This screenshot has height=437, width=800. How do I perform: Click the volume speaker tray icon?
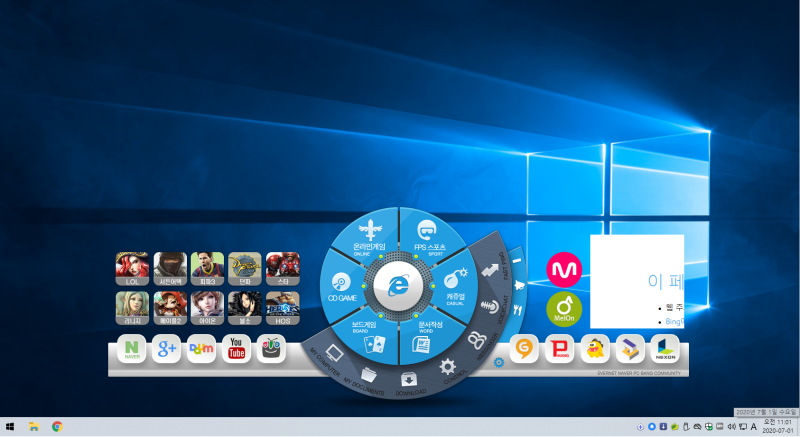pyautogui.click(x=731, y=426)
